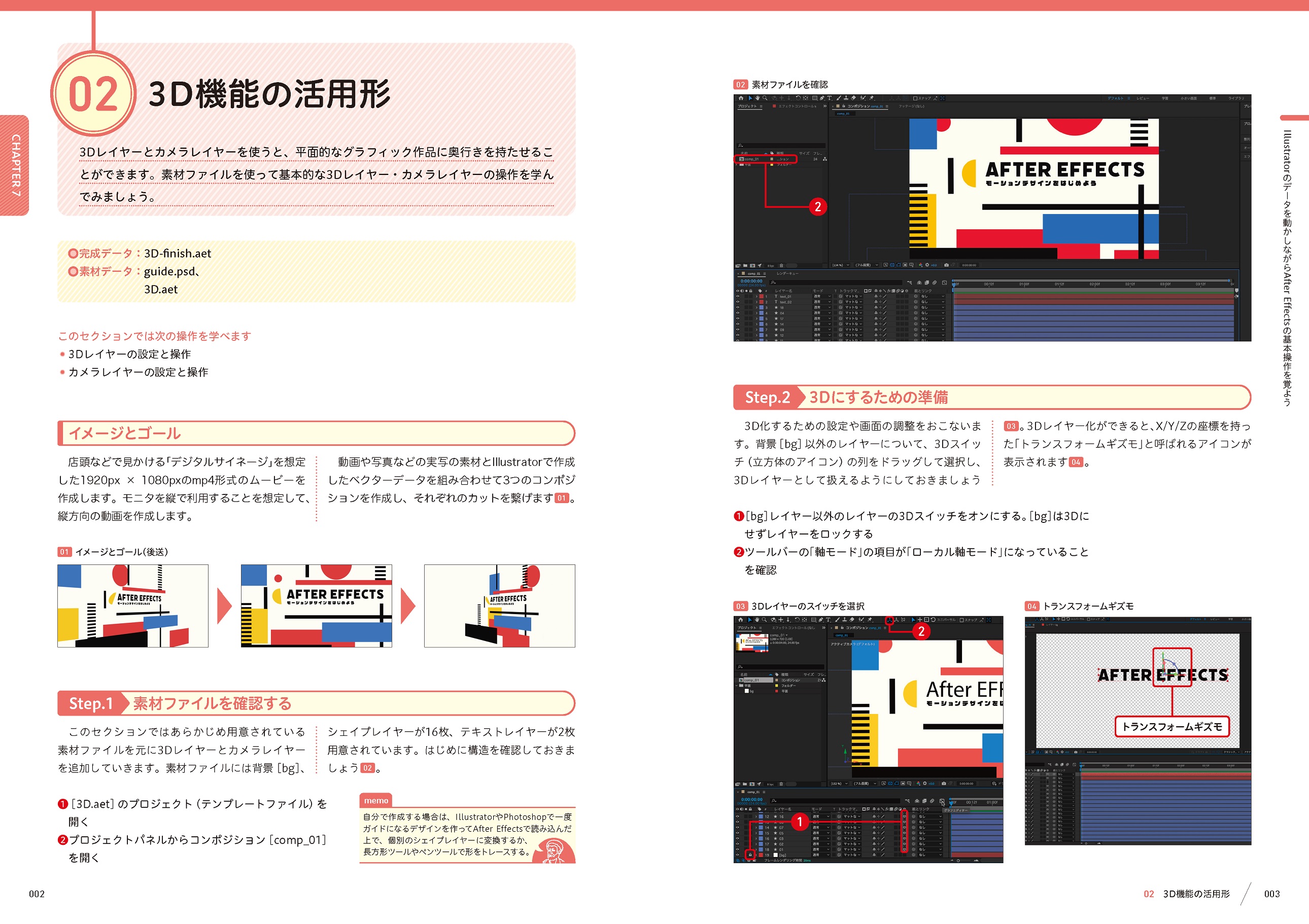The height and width of the screenshot is (924, 1309).
Task: Click the 学習 workspace button
Action: (x=1165, y=98)
